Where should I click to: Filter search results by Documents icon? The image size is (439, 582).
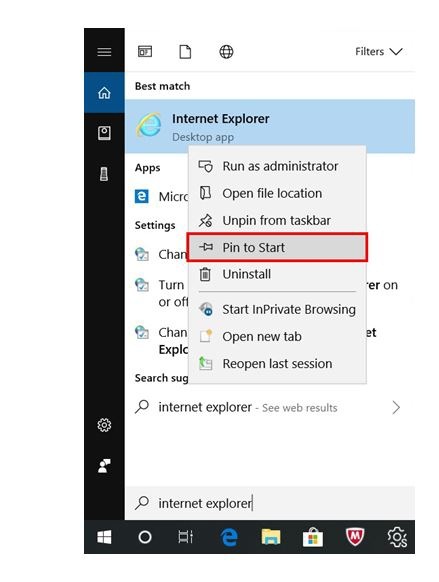pos(185,52)
